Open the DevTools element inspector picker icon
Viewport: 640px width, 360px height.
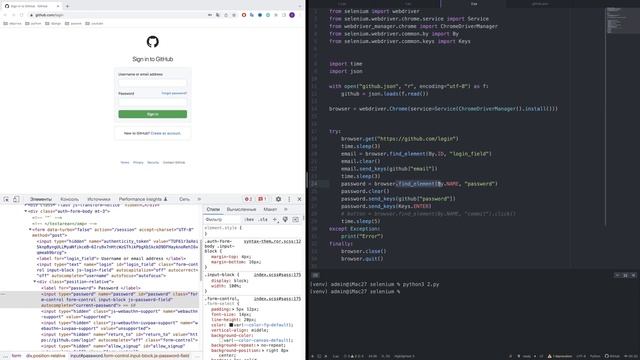(x=6, y=199)
